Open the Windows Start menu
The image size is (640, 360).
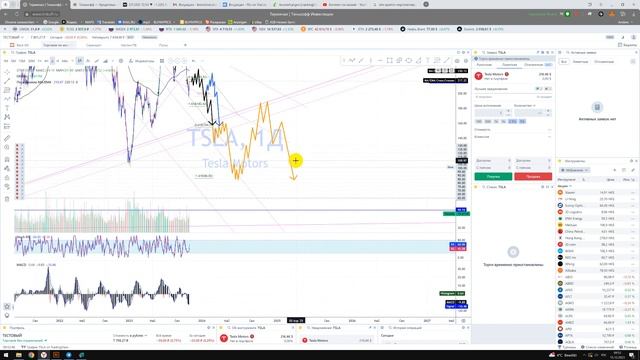[6, 355]
